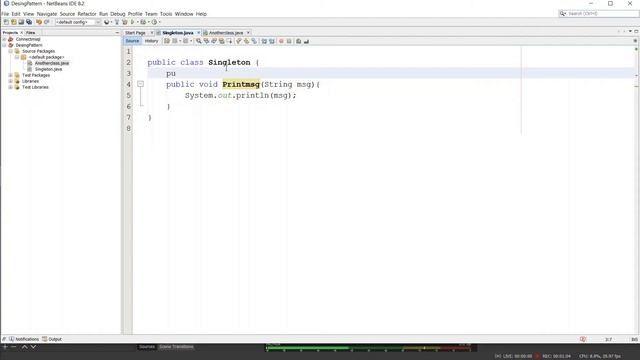Toggle Bookmark in editor toolbar
Image resolution: width=640 pixels, height=360 pixels.
click(x=254, y=41)
